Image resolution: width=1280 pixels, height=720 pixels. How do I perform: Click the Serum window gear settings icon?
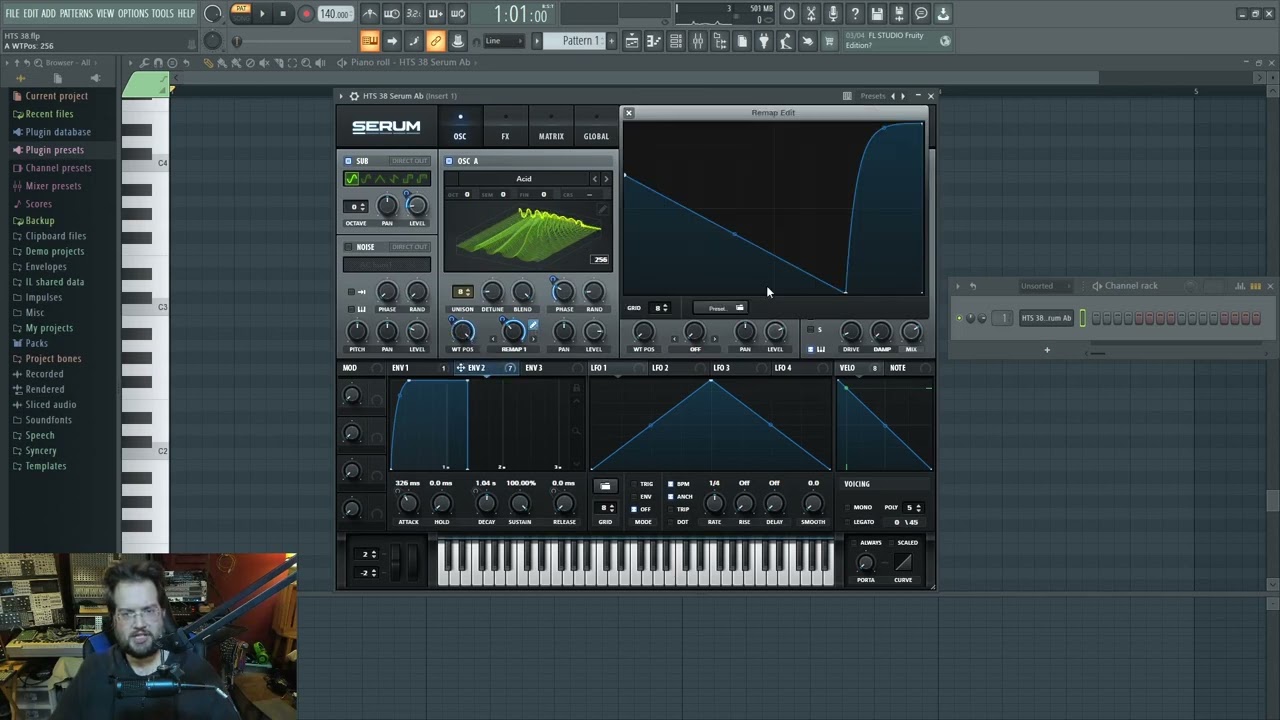tap(354, 96)
